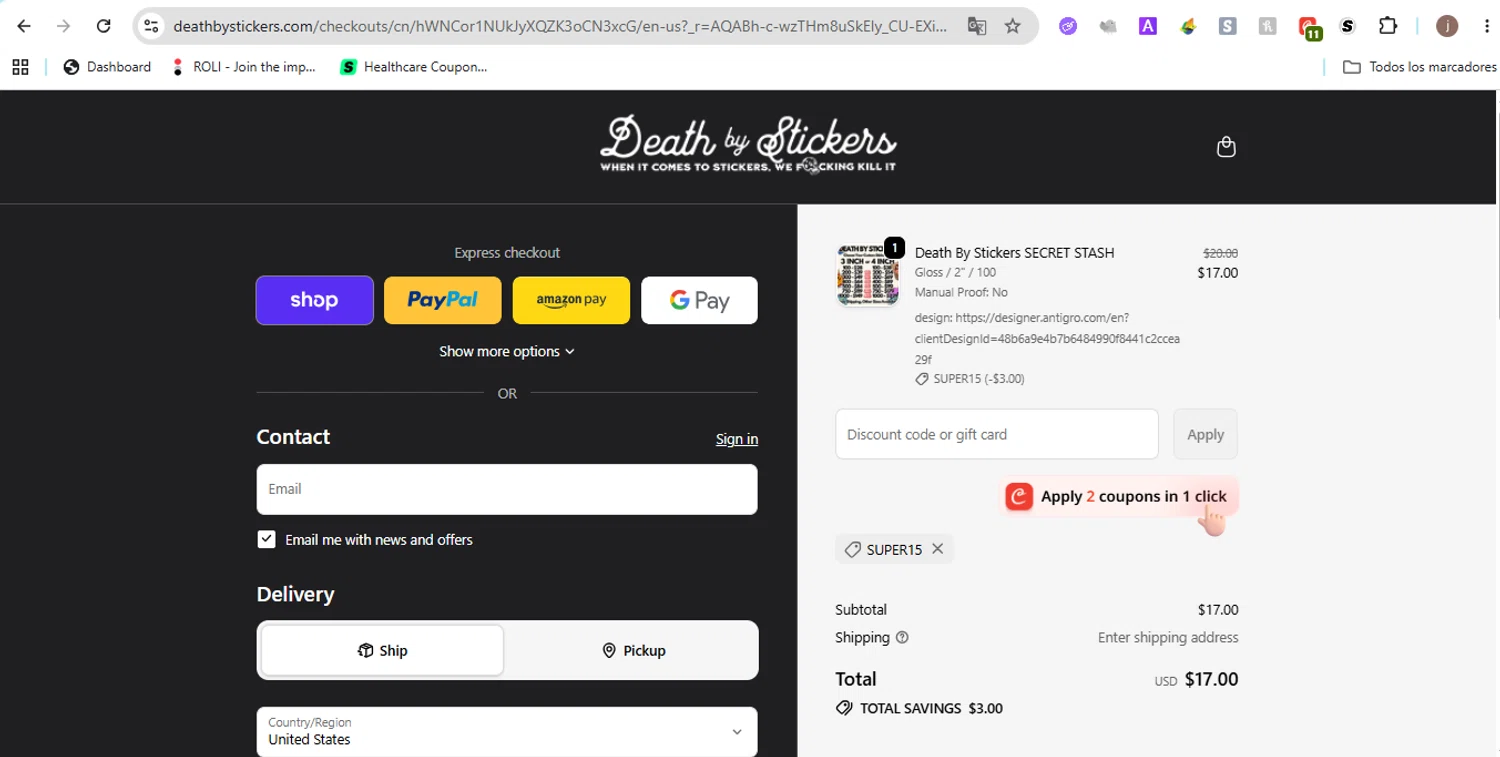Click the gray S square extension icon

pyautogui.click(x=1227, y=27)
